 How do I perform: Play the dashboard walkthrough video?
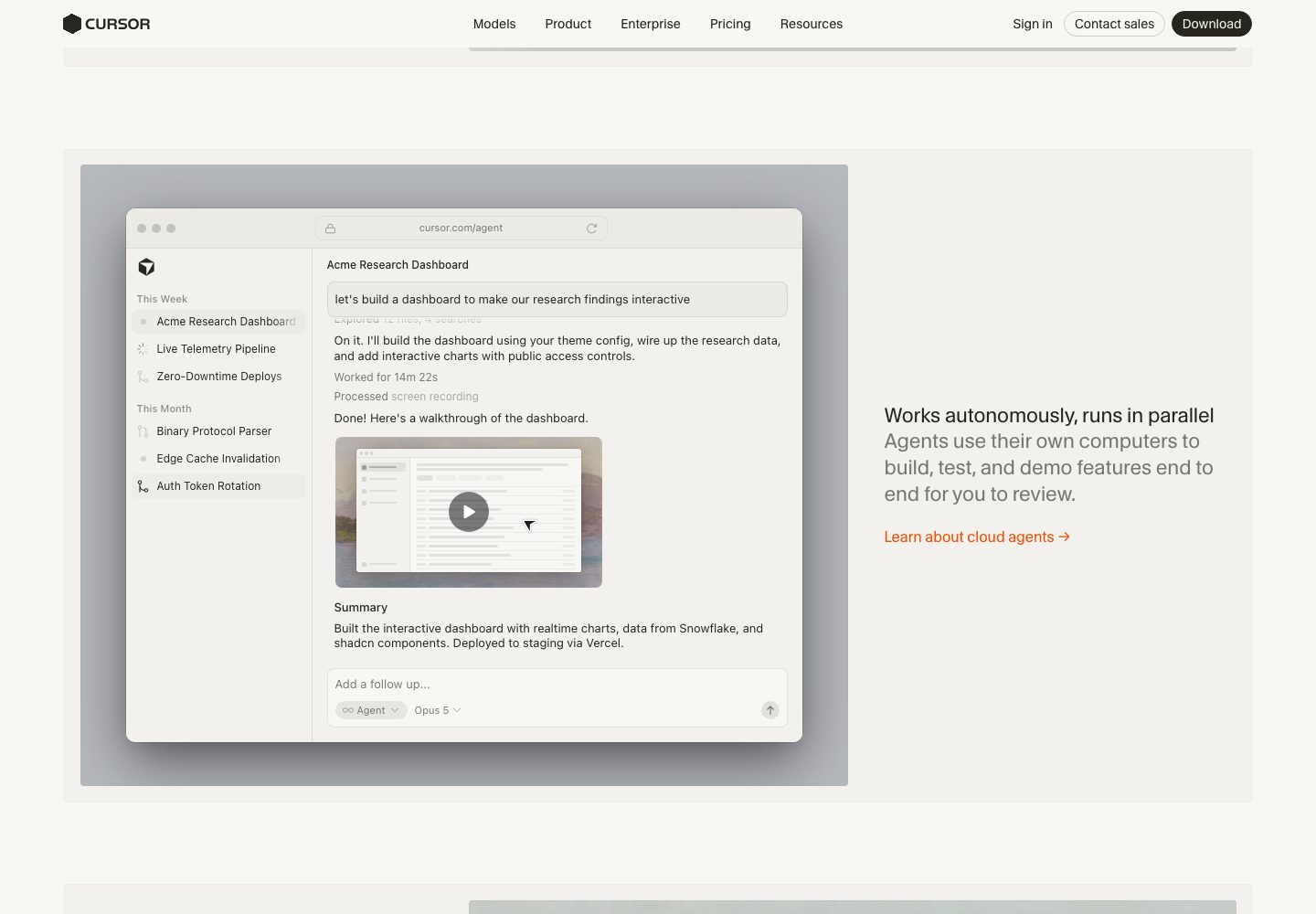[x=469, y=512]
